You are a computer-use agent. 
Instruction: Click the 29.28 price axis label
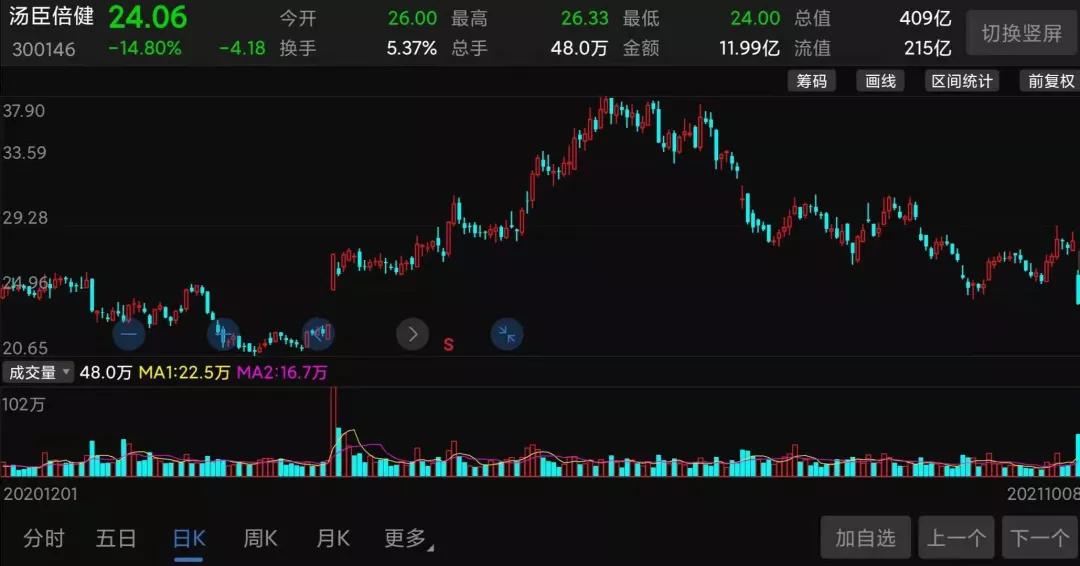(25, 218)
